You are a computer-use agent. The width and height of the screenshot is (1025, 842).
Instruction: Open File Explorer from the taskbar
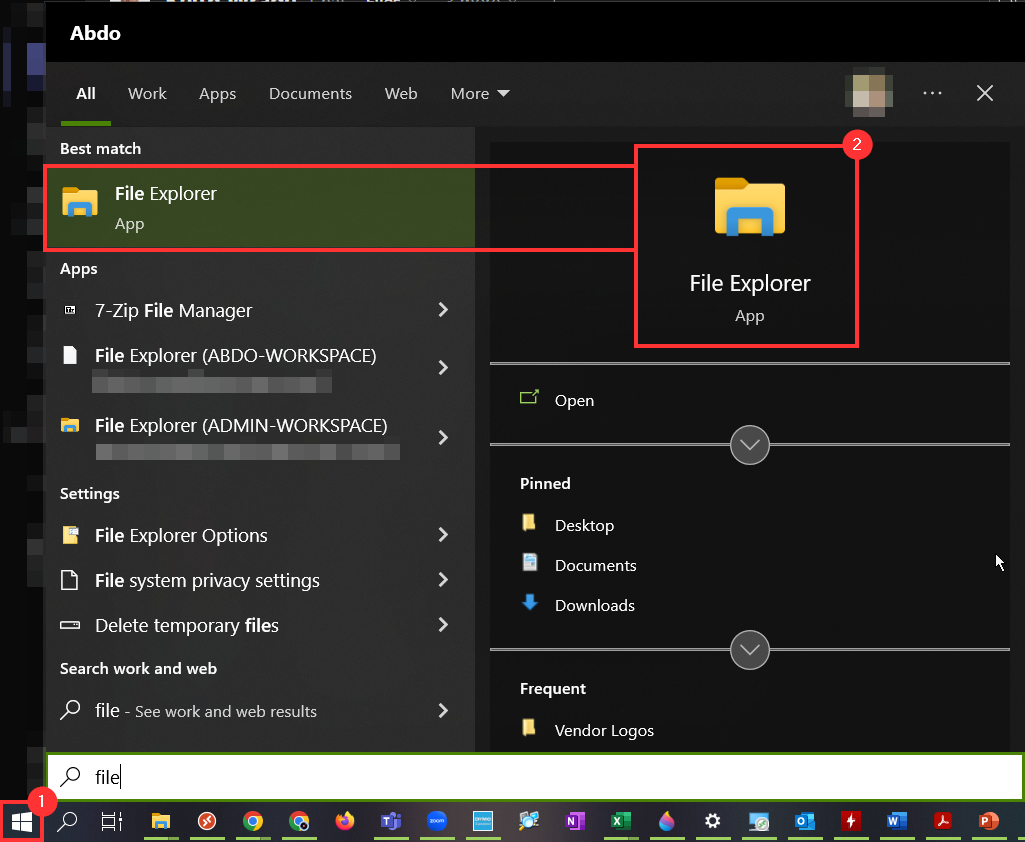161,821
